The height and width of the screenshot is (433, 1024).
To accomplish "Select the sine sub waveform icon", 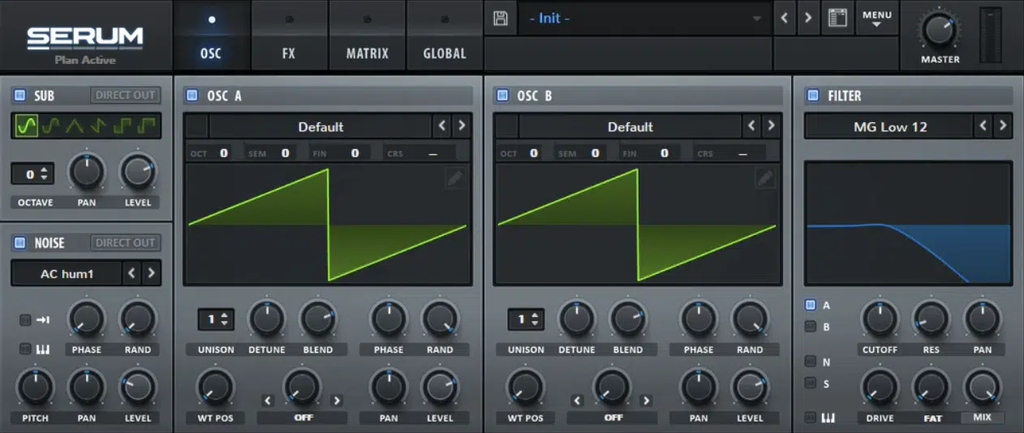I will (25, 126).
